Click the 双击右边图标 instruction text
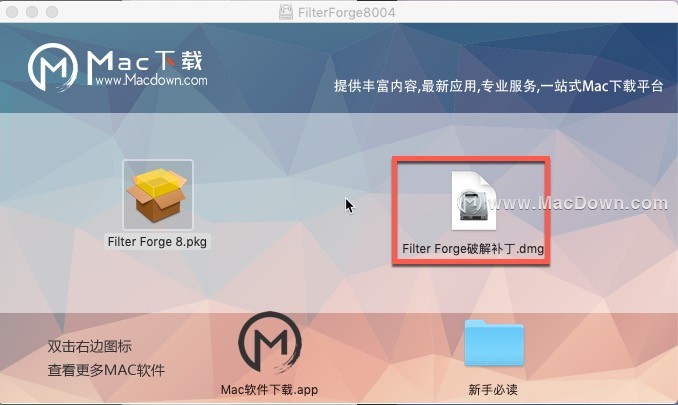Image resolution: width=678 pixels, height=405 pixels. pyautogui.click(x=90, y=346)
